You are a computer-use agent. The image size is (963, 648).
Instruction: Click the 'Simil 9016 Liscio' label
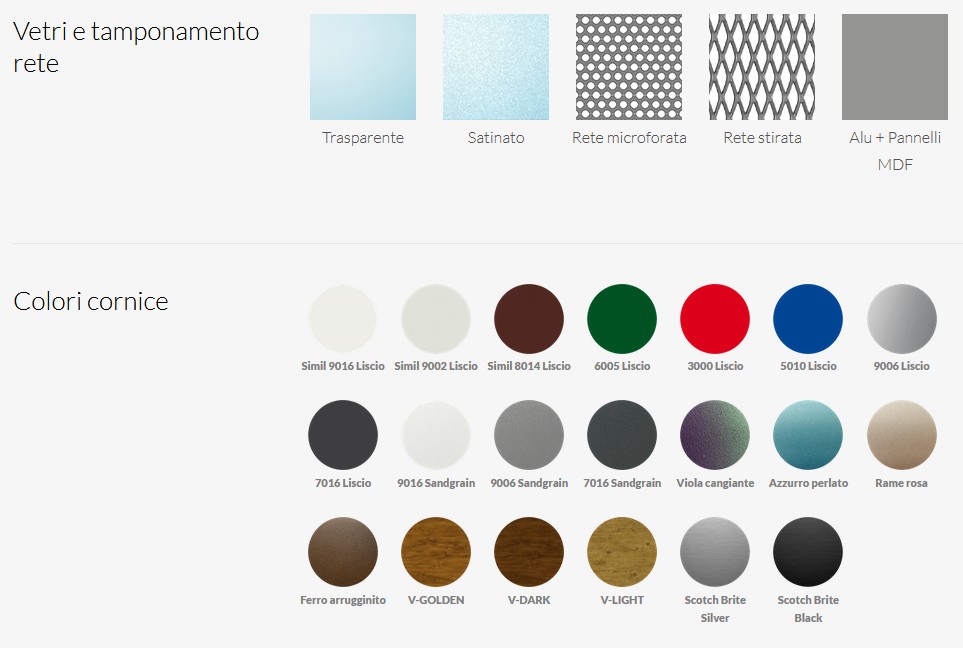pos(343,366)
